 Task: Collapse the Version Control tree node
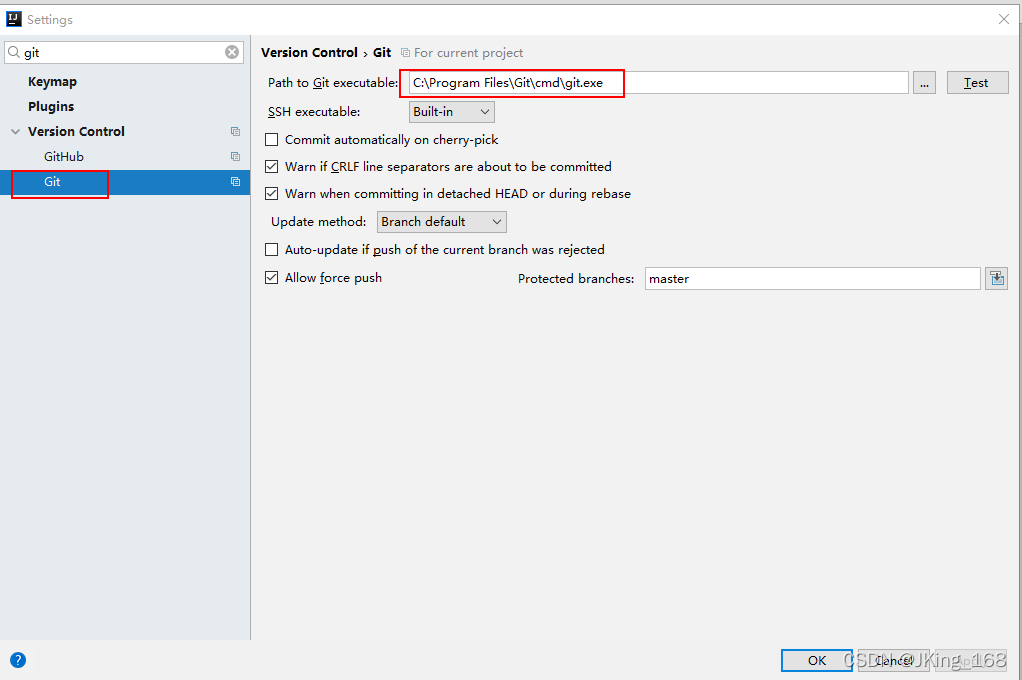pyautogui.click(x=16, y=132)
